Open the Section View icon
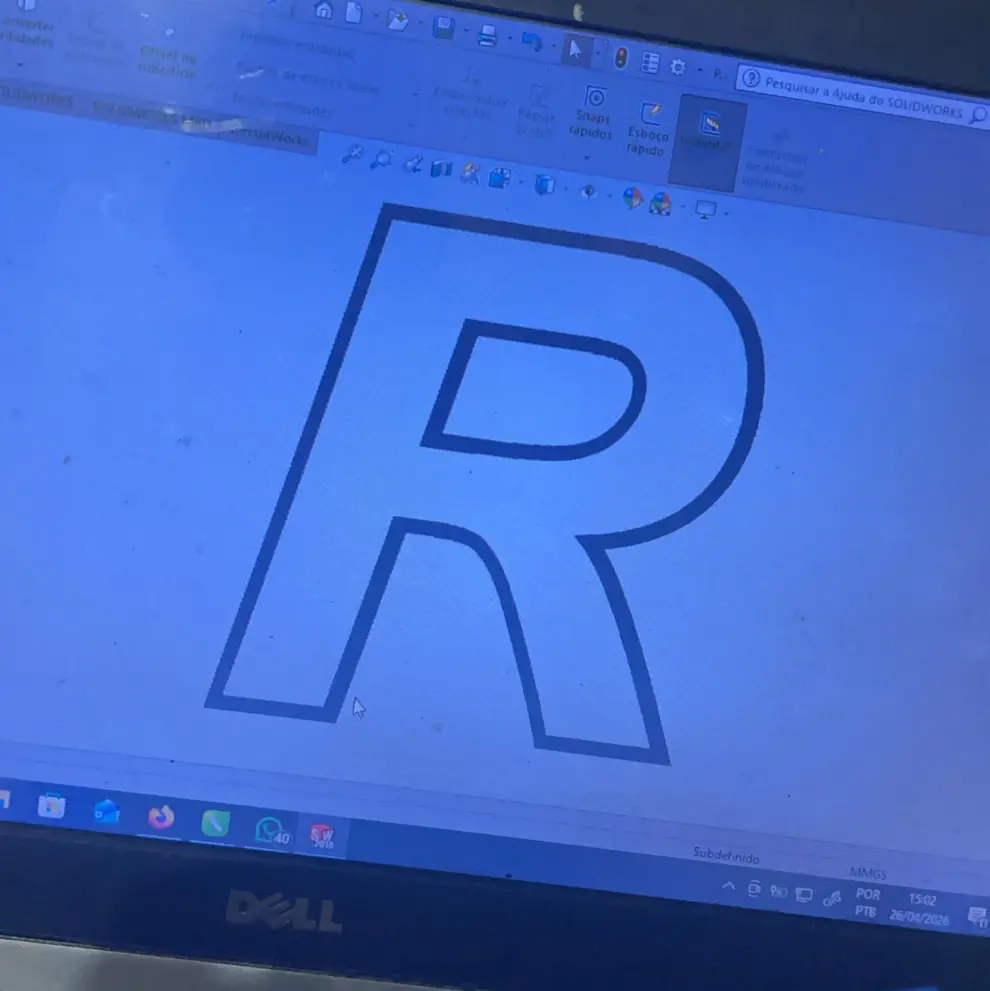This screenshot has width=990, height=991. 441,169
